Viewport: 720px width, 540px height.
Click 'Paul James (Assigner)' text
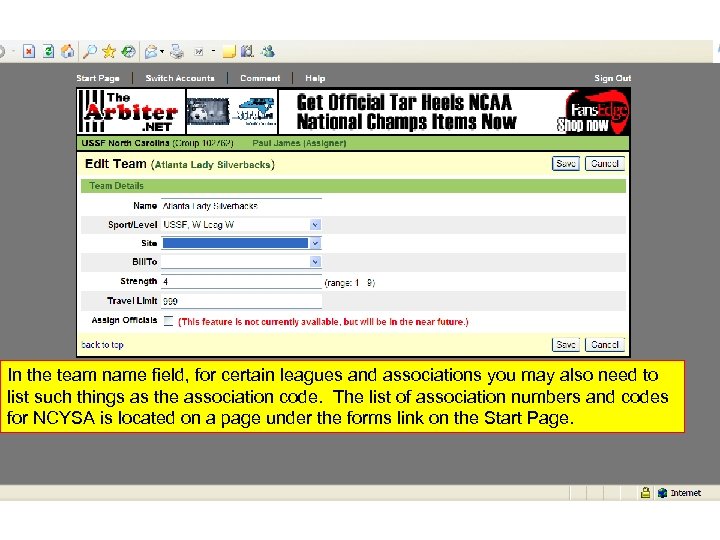tap(299, 143)
